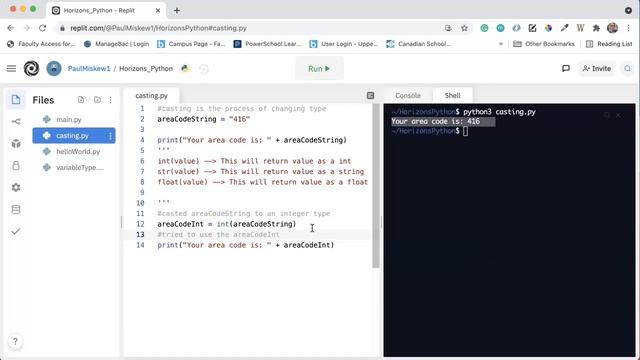Image resolution: width=640 pixels, height=360 pixels.
Task: Open User Login bookmark
Action: click(x=344, y=44)
